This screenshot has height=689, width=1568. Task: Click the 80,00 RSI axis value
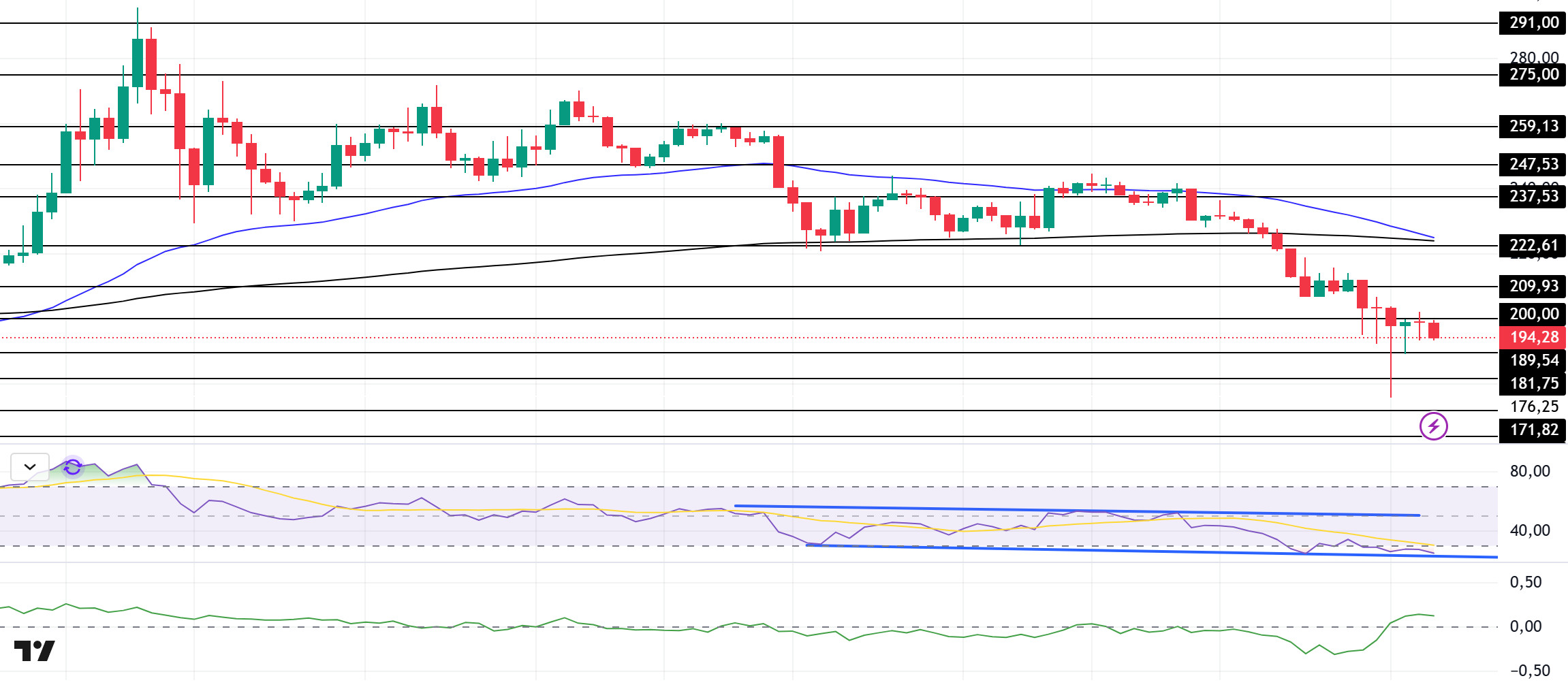pos(1530,471)
